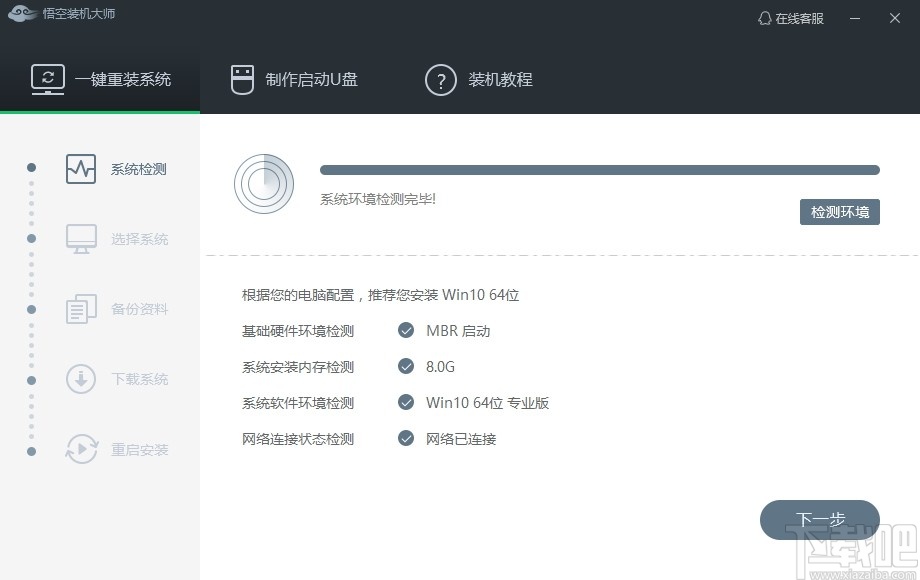This screenshot has height=580, width=920.
Task: Click the 下载系统 download icon
Action: (80, 379)
